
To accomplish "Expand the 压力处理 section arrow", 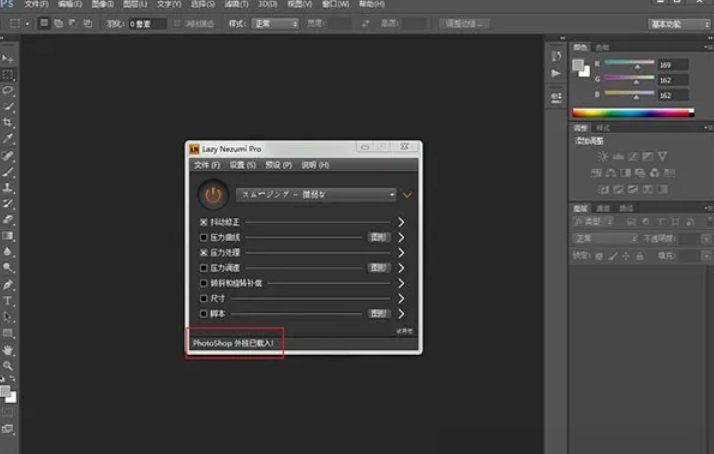I will (x=401, y=253).
